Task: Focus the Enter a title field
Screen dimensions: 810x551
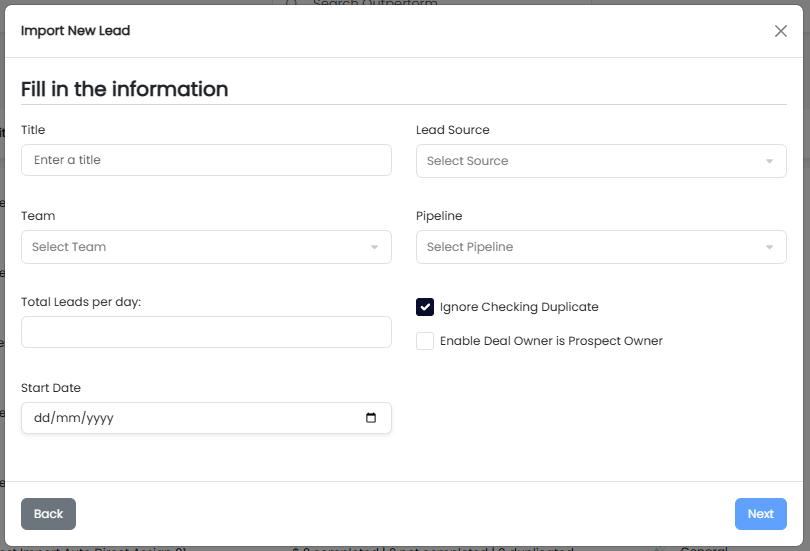Action: [206, 160]
